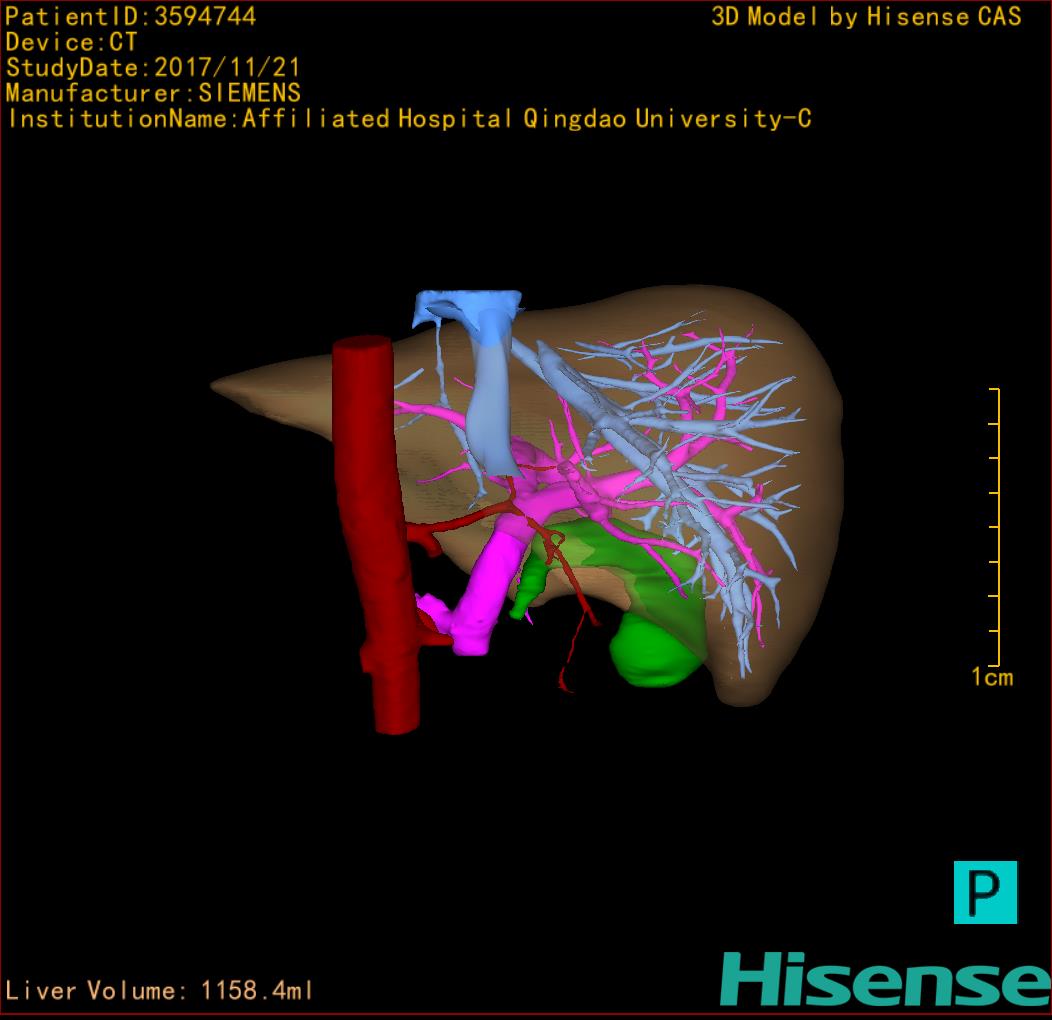This screenshot has height=1020, width=1052.
Task: Click the 1cm scale label
Action: tap(992, 676)
